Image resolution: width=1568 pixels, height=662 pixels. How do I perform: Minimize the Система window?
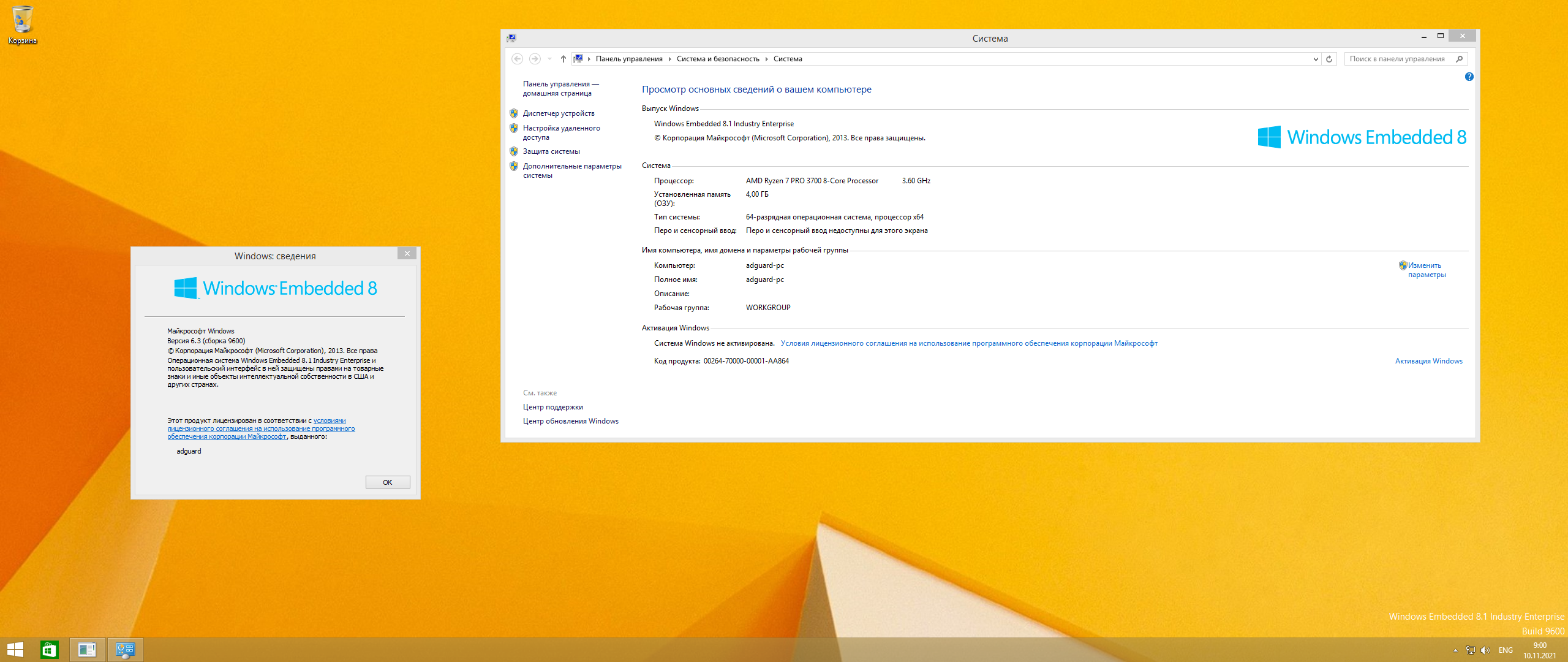[1423, 37]
